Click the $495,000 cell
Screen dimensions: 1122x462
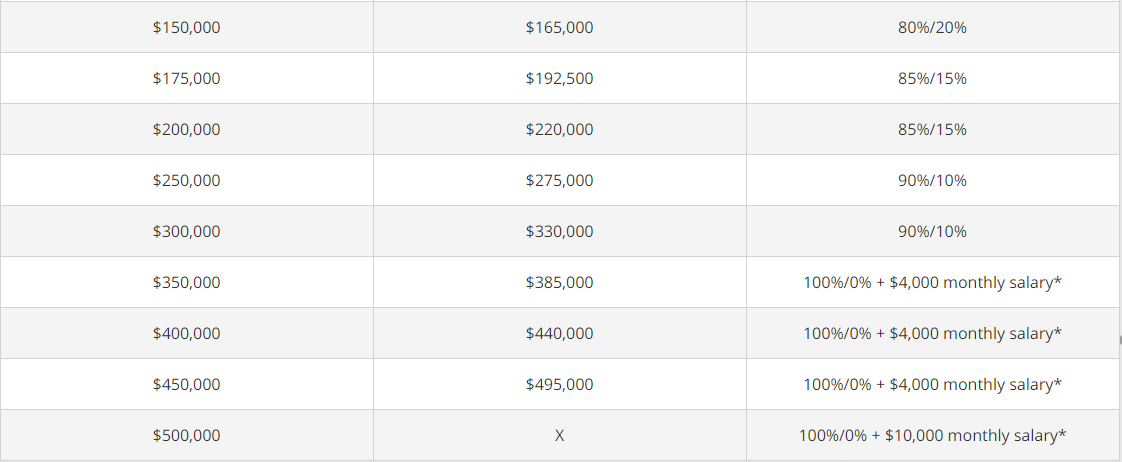[x=559, y=385]
